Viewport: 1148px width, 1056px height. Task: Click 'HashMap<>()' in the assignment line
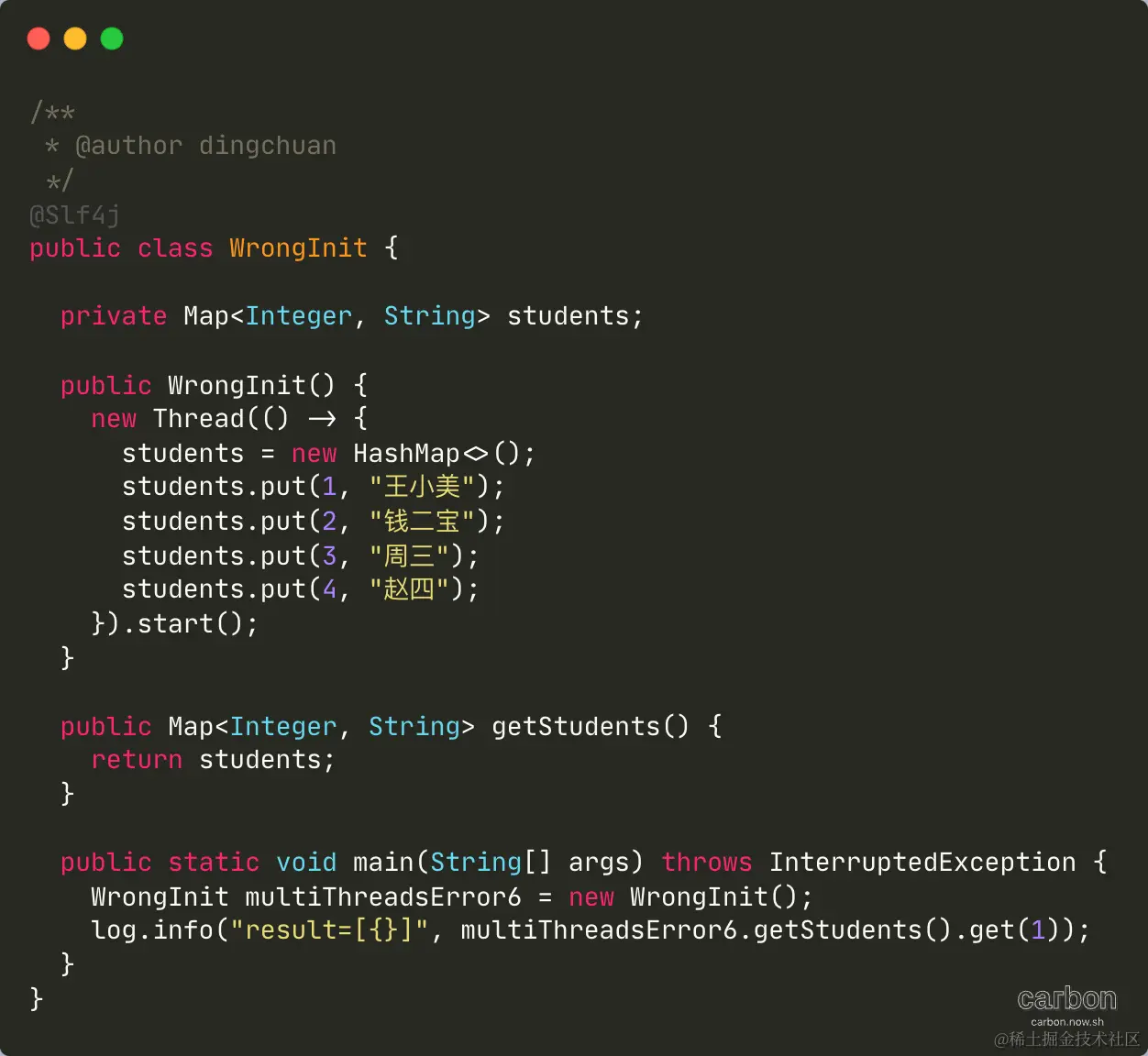[x=437, y=454]
